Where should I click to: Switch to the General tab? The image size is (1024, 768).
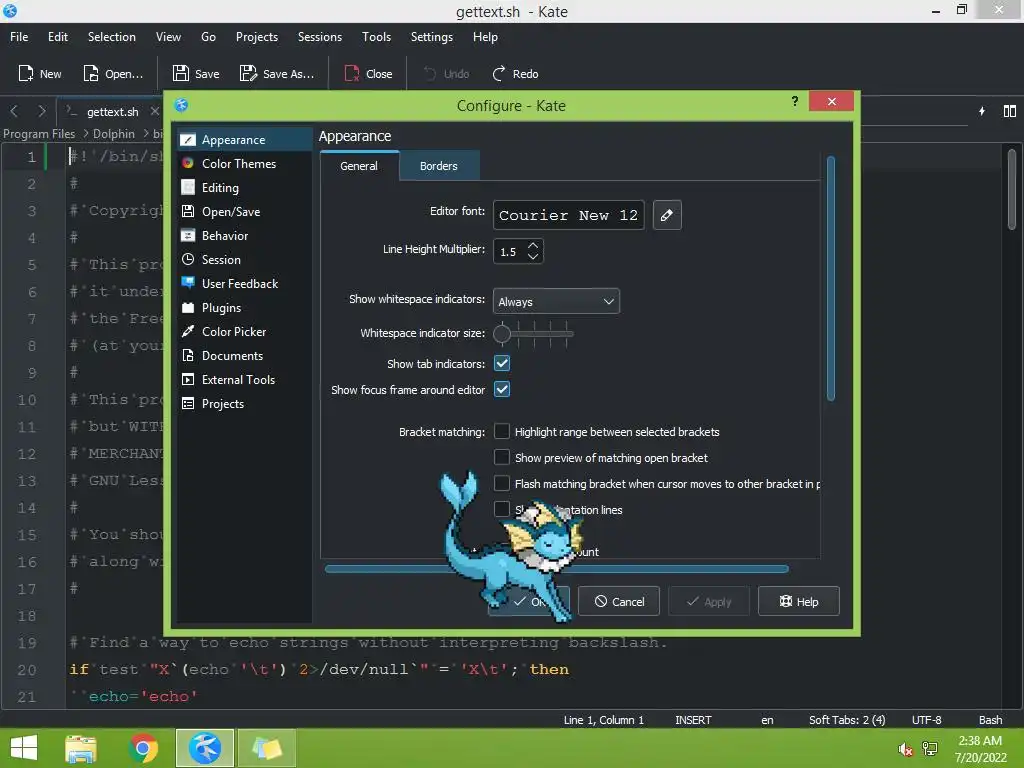click(x=359, y=166)
